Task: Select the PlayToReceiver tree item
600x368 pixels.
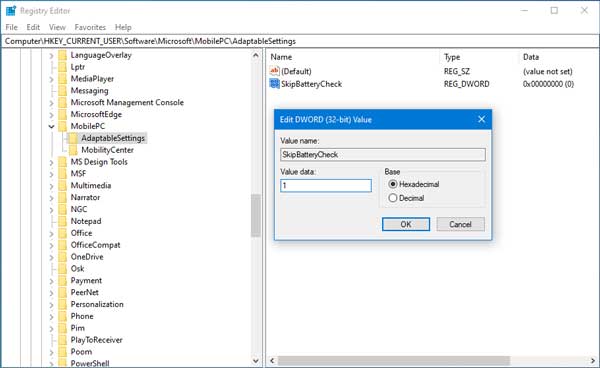Action: 96,340
